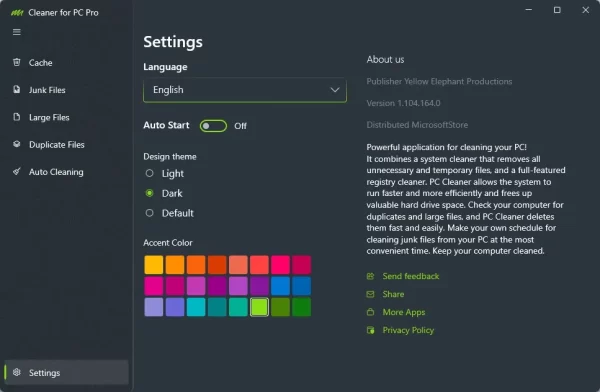Image resolution: width=600 pixels, height=392 pixels.
Task: Click the chevron arrow in the Language combo box
Action: pyautogui.click(x=335, y=90)
